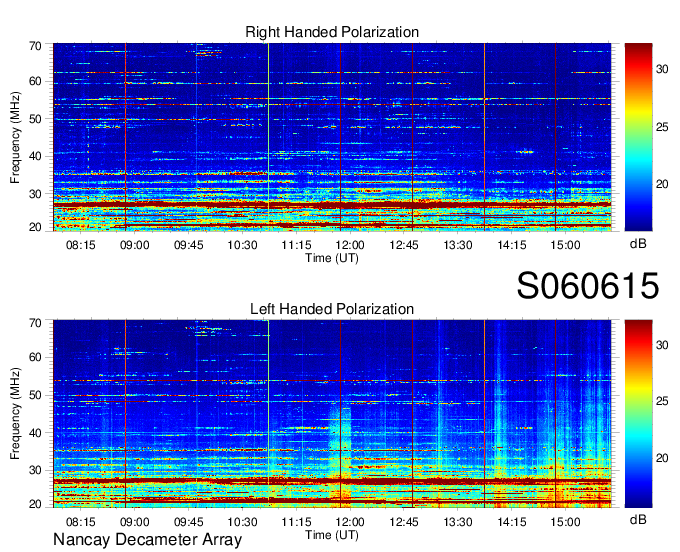680x552 pixels.
Task: Select the 12:00 tick on top plot's time axis
Action: coord(350,245)
